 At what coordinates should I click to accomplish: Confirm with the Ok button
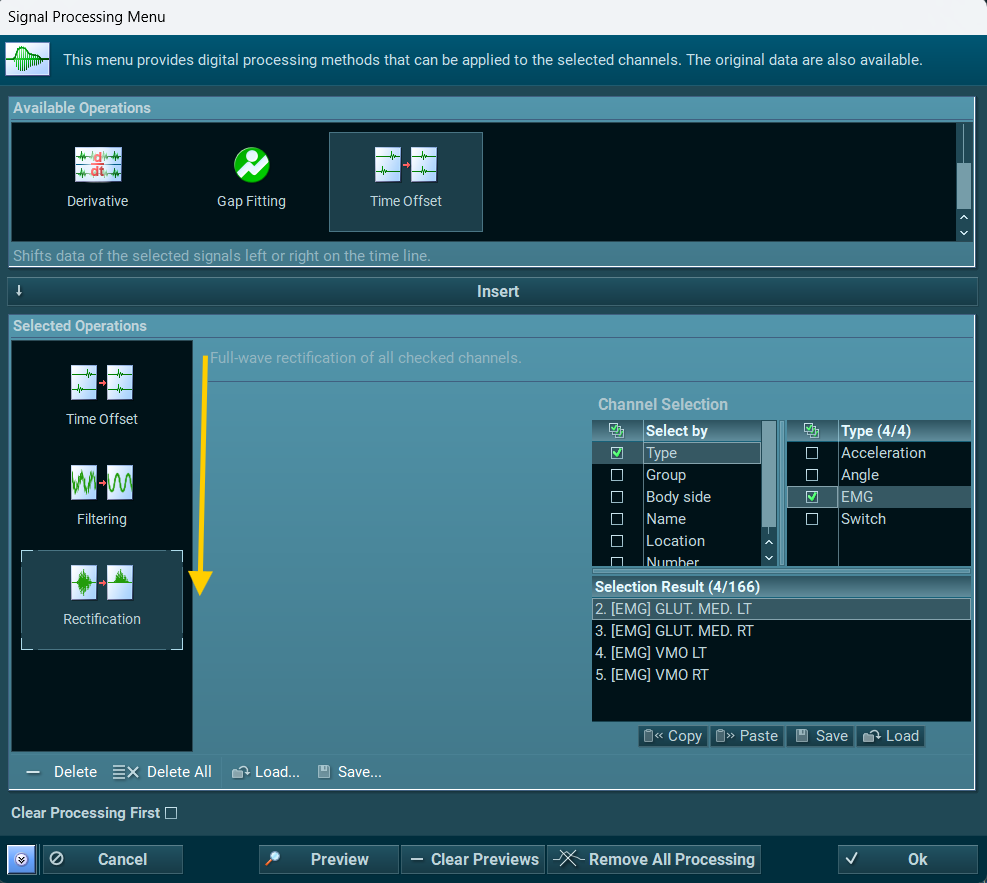[x=907, y=859]
